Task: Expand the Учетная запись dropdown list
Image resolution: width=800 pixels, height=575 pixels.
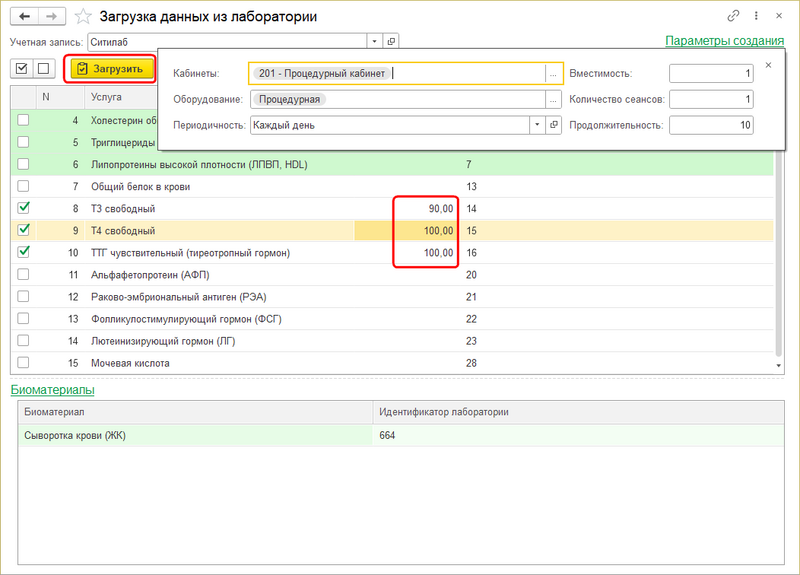Action: (x=374, y=41)
